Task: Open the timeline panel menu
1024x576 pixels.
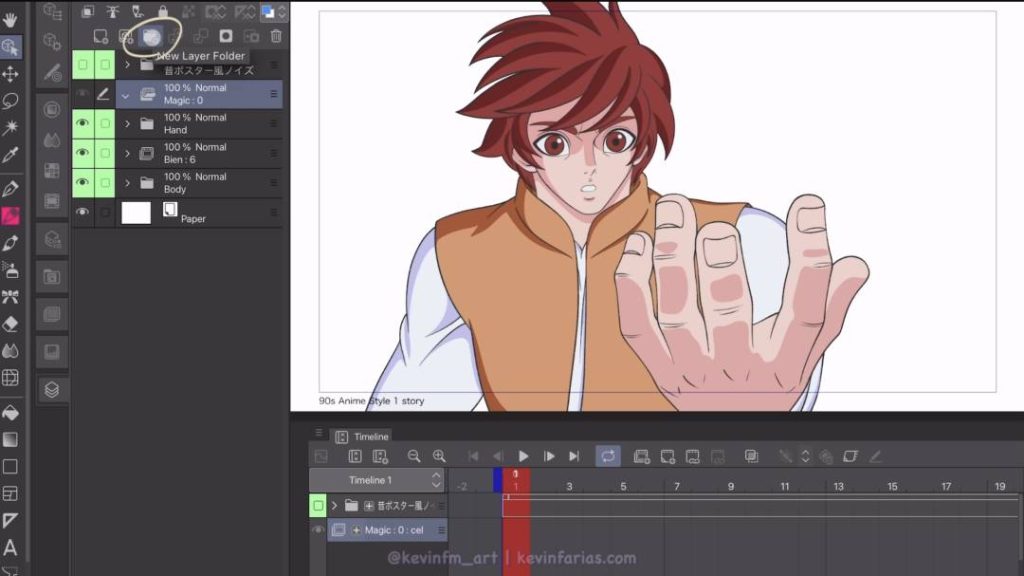Action: pyautogui.click(x=318, y=434)
